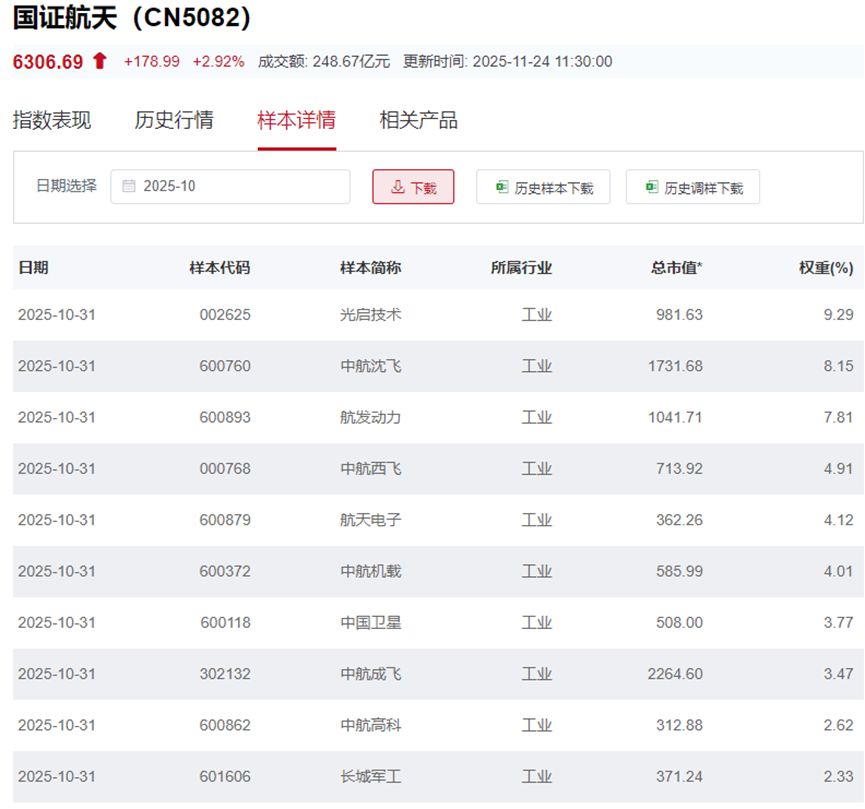This screenshot has height=809, width=865.
Task: Click the 历史调样下载 button
Action: pos(692,187)
